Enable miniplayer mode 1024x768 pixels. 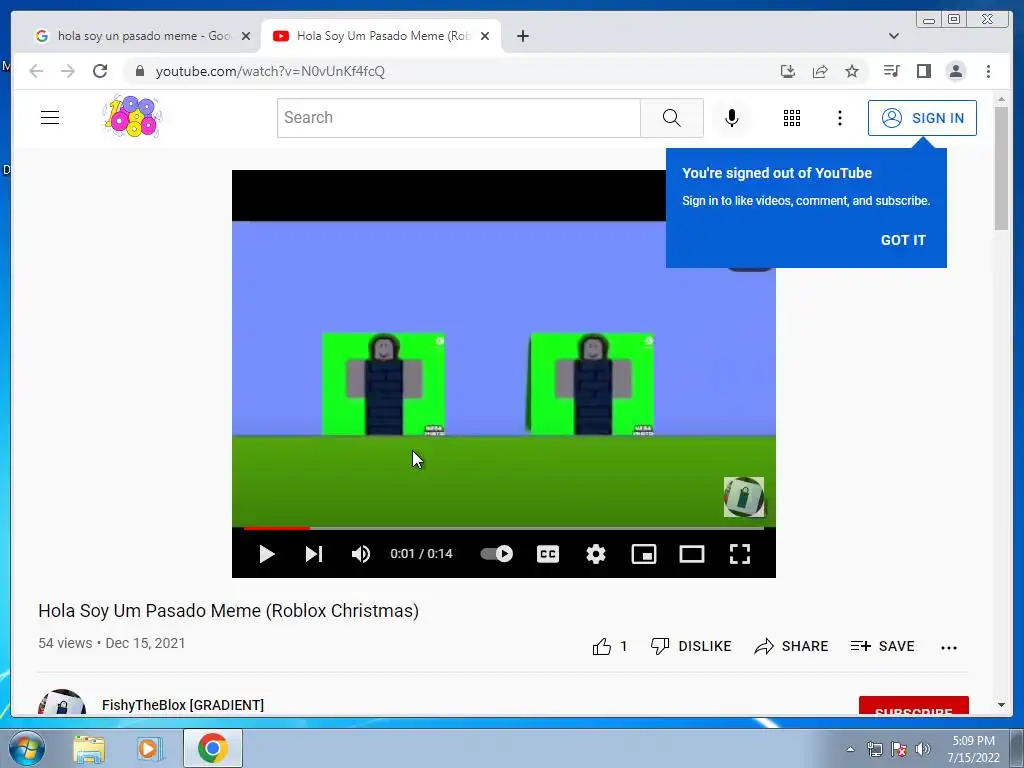(x=644, y=554)
